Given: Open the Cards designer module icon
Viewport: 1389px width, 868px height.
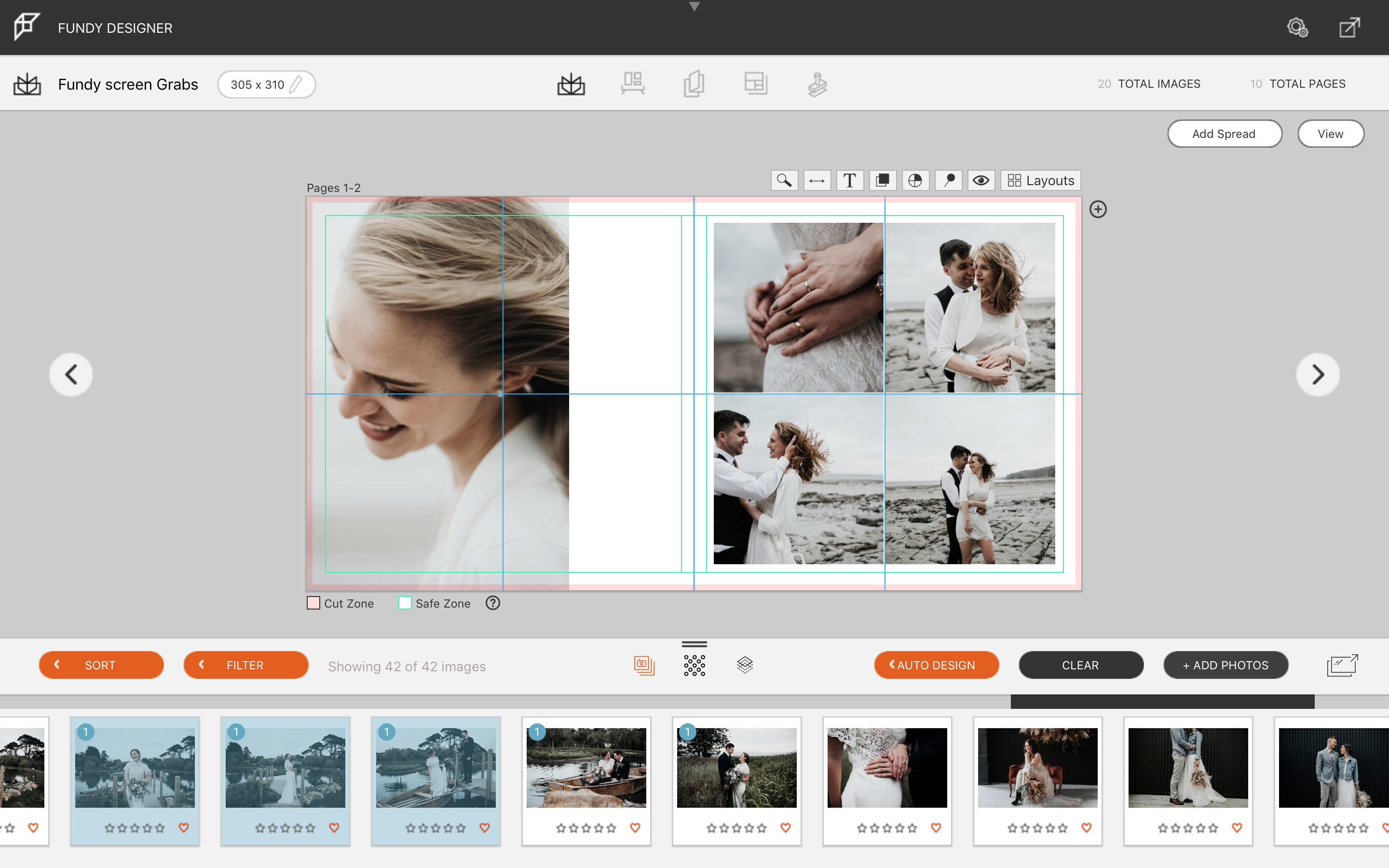Looking at the screenshot, I should [694, 84].
